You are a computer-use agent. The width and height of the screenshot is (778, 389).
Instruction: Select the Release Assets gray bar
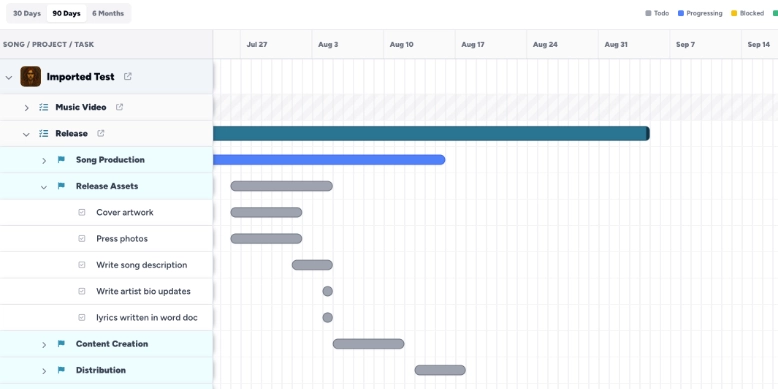click(281, 186)
